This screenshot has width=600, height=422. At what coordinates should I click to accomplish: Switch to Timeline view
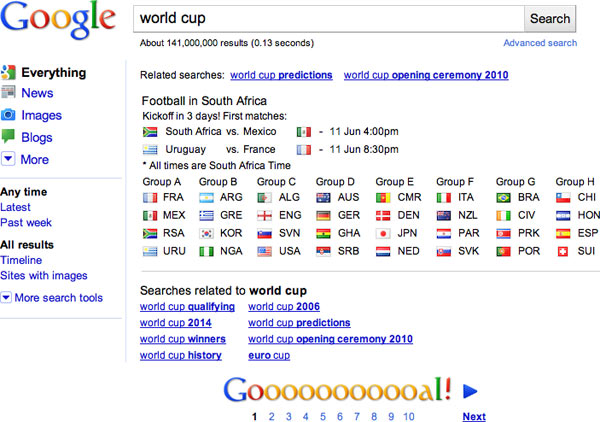[x=22, y=260]
